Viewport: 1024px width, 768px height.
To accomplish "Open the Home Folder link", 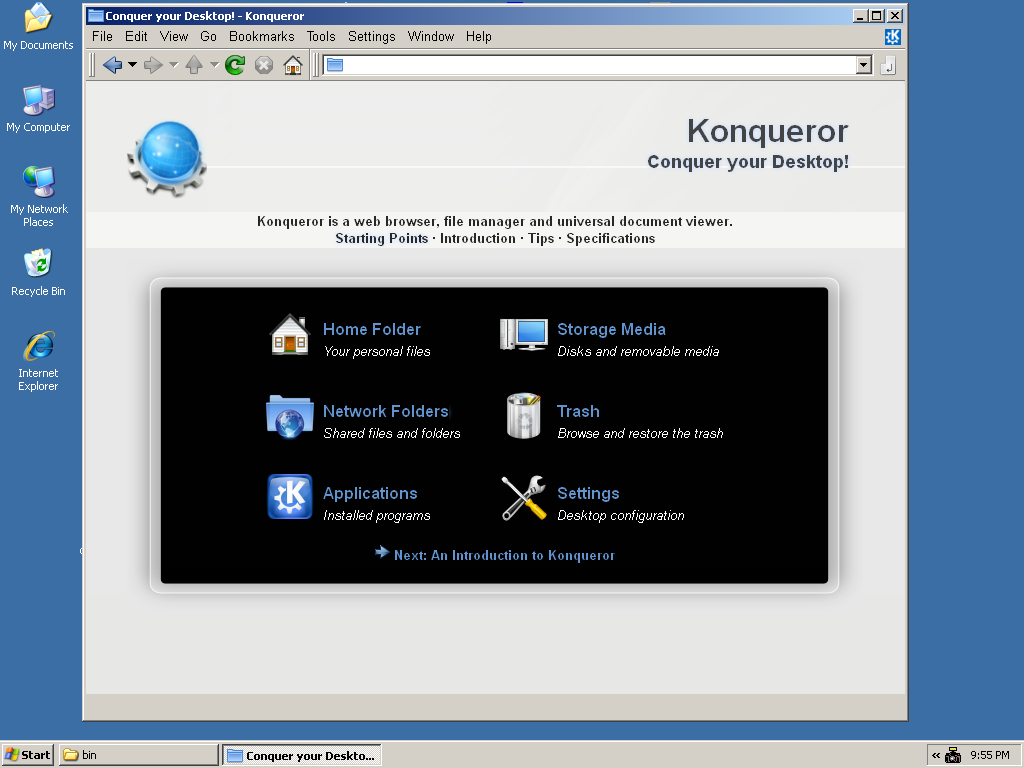I will click(x=372, y=329).
